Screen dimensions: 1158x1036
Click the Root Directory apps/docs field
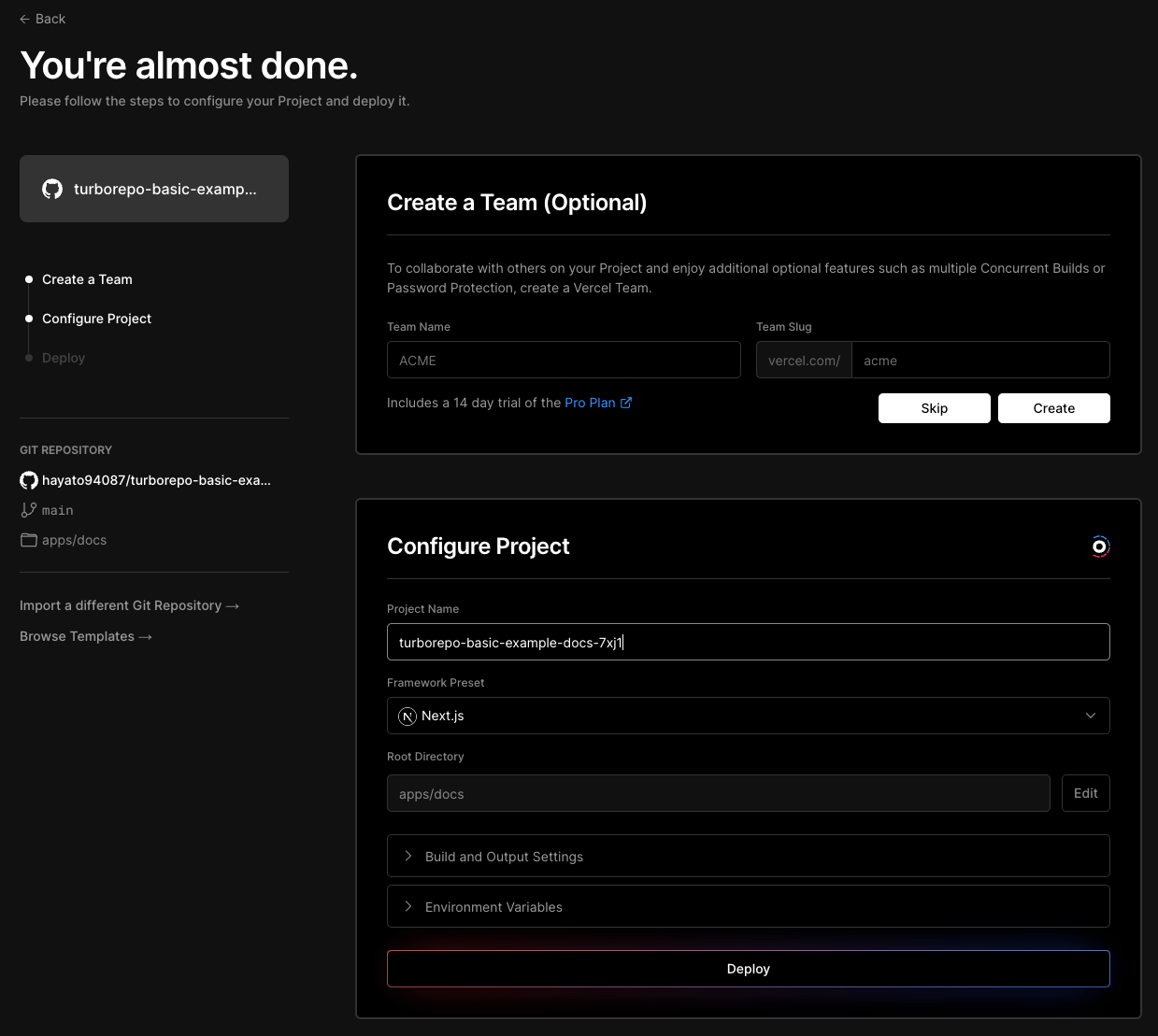click(719, 793)
